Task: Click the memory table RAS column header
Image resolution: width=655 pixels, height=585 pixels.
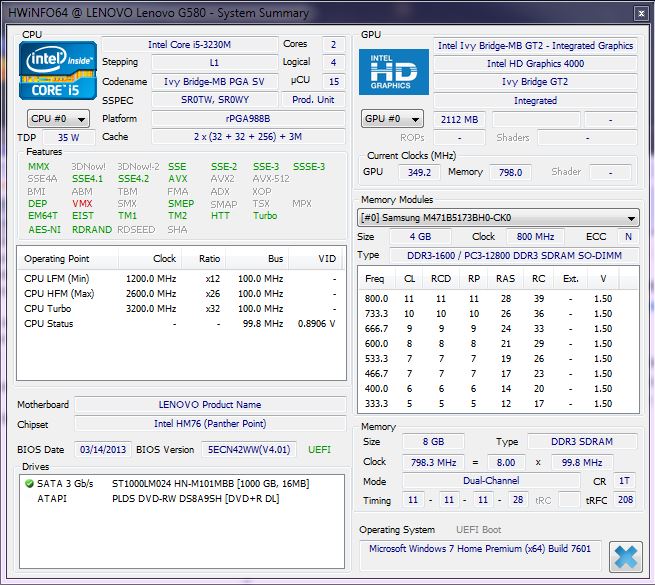Action: 505,279
